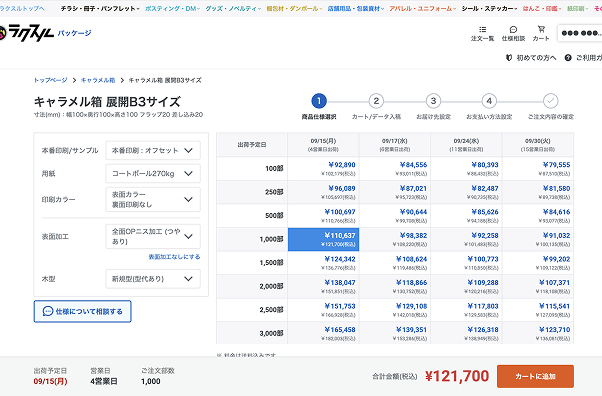
Task: Click ラクスルトップへ link
Action: click(22, 8)
